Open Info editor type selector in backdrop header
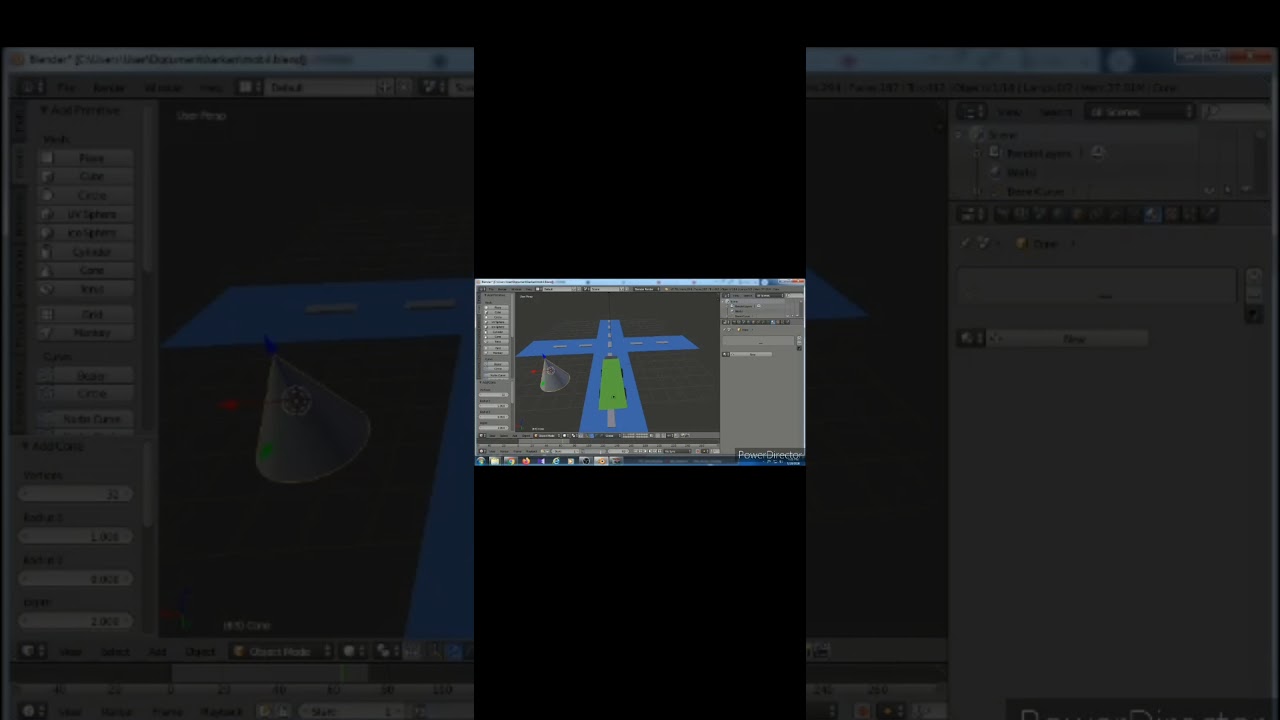The width and height of the screenshot is (1280, 720). click(30, 87)
